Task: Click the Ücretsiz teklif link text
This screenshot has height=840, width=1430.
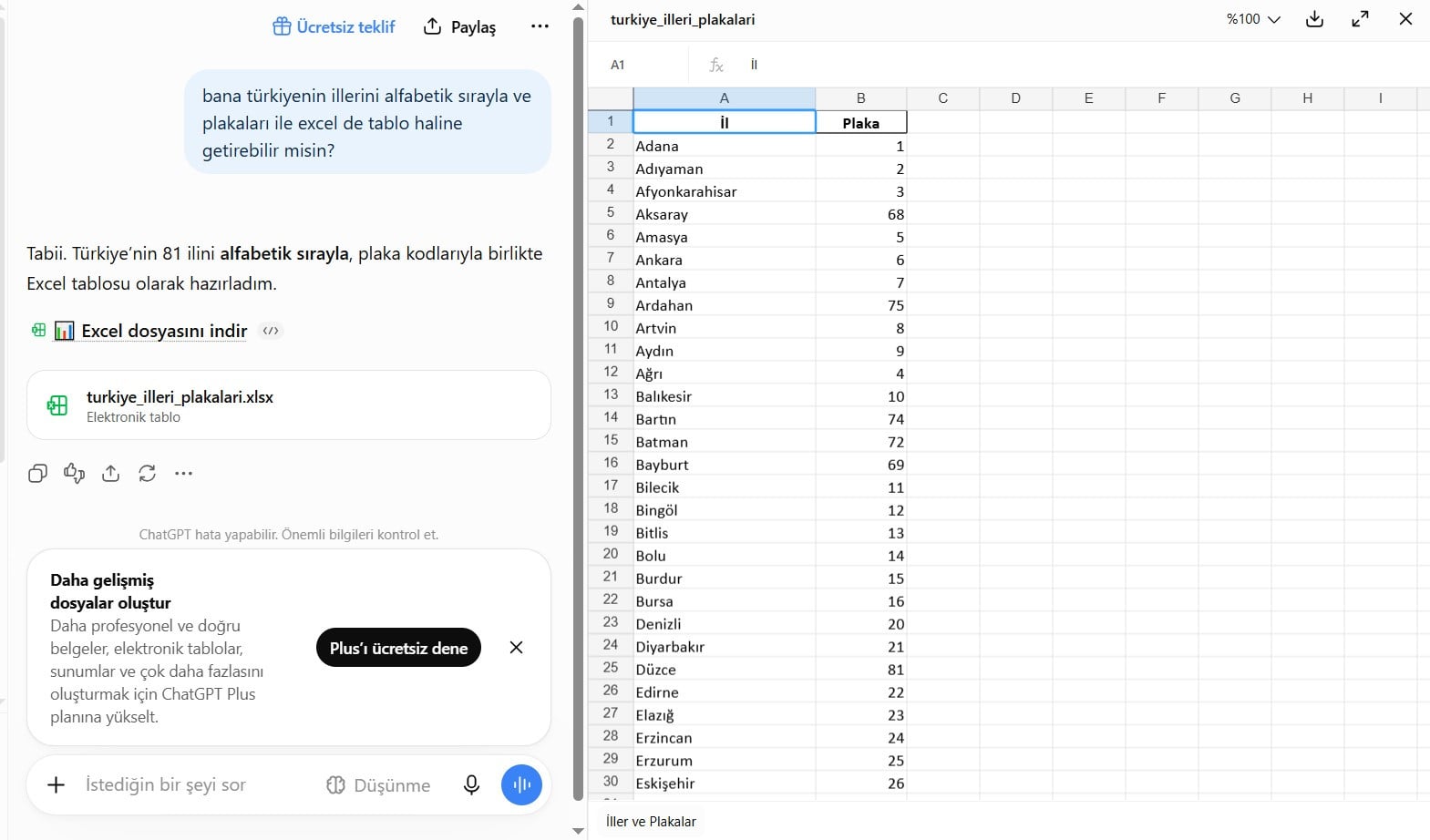Action: [x=345, y=26]
